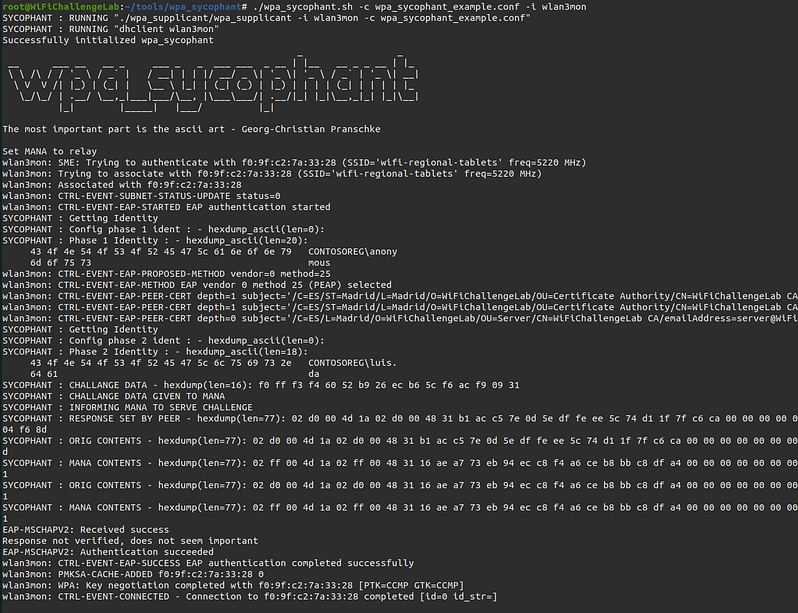Click the Georg-Christian Pranschke quote line
This screenshot has width=798, height=613.
190,129
